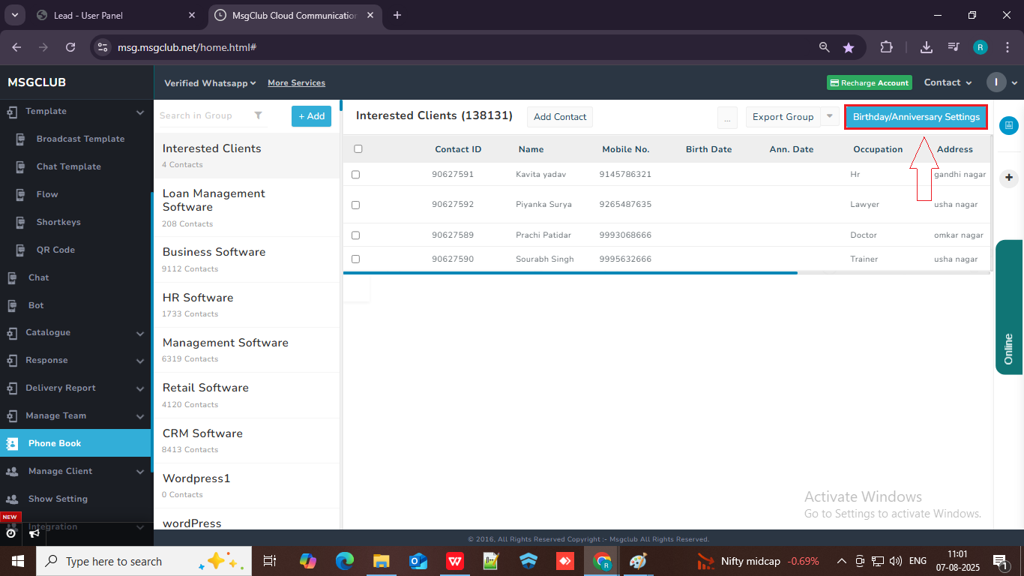Select the Retail Software group

click(247, 395)
